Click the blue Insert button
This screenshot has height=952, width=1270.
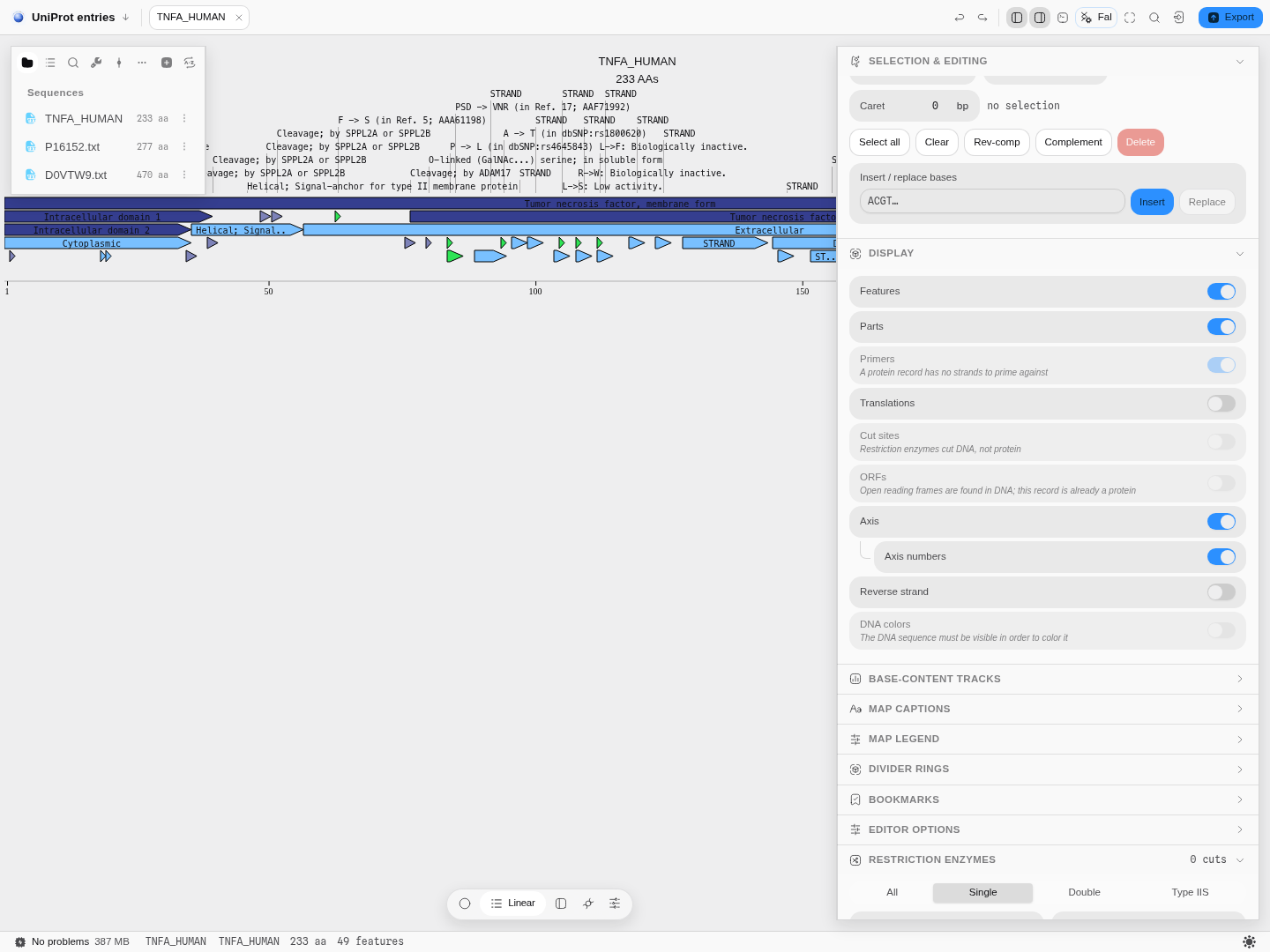click(1152, 202)
